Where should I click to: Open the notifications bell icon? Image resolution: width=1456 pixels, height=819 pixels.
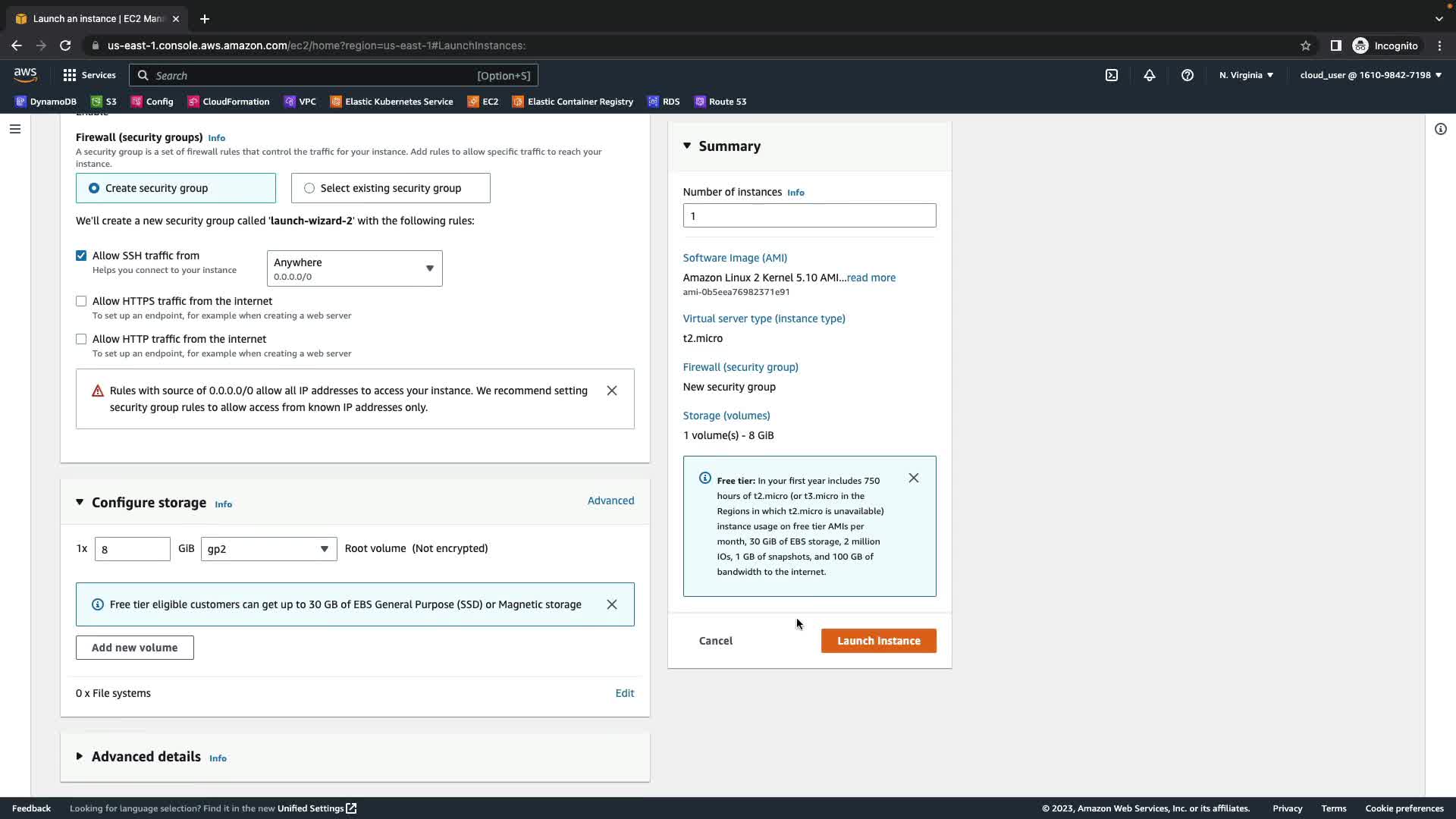click(1150, 75)
